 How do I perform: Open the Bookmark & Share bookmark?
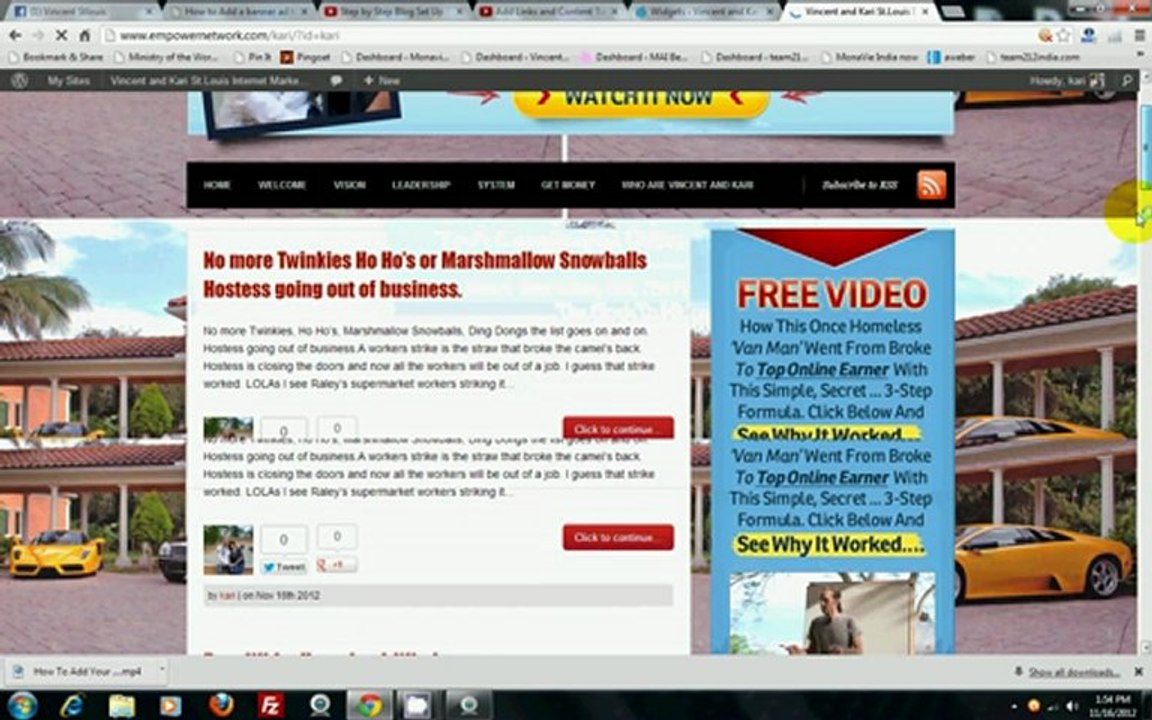click(x=57, y=57)
